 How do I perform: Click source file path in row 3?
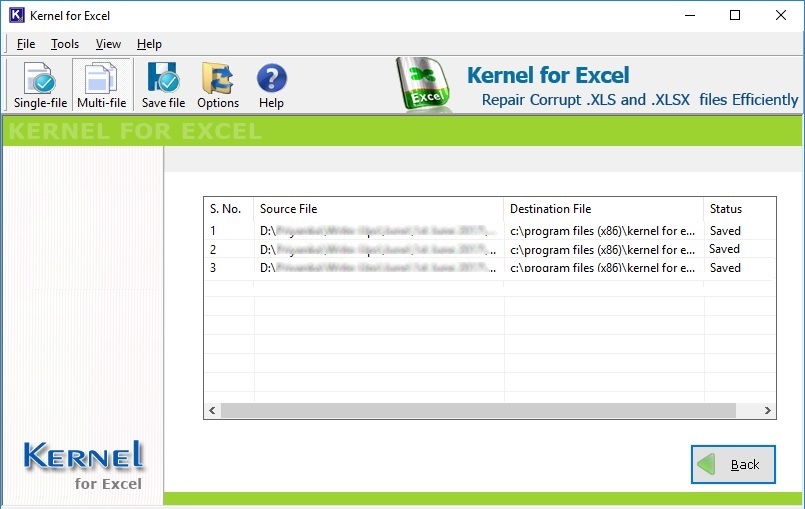[x=378, y=268]
